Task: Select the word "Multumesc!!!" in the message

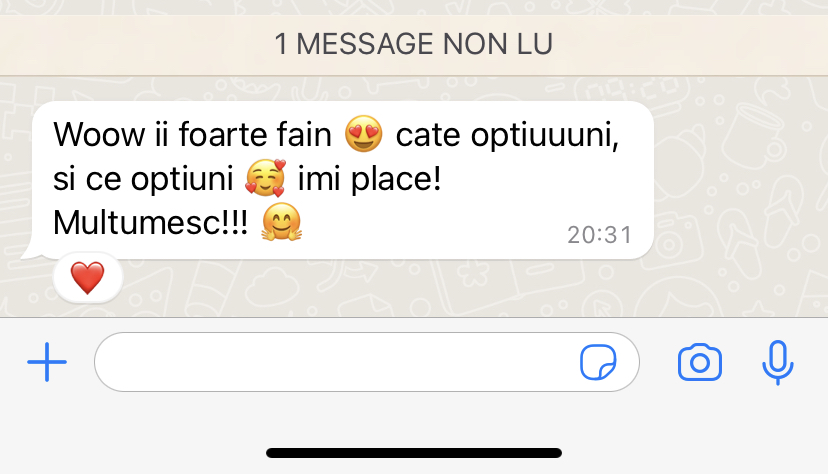Action: click(150, 222)
